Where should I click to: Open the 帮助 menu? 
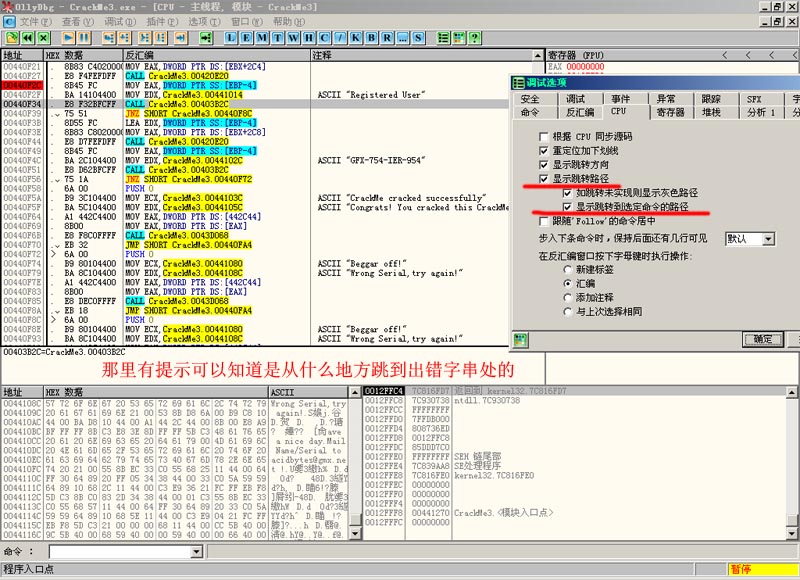pyautogui.click(x=289, y=21)
